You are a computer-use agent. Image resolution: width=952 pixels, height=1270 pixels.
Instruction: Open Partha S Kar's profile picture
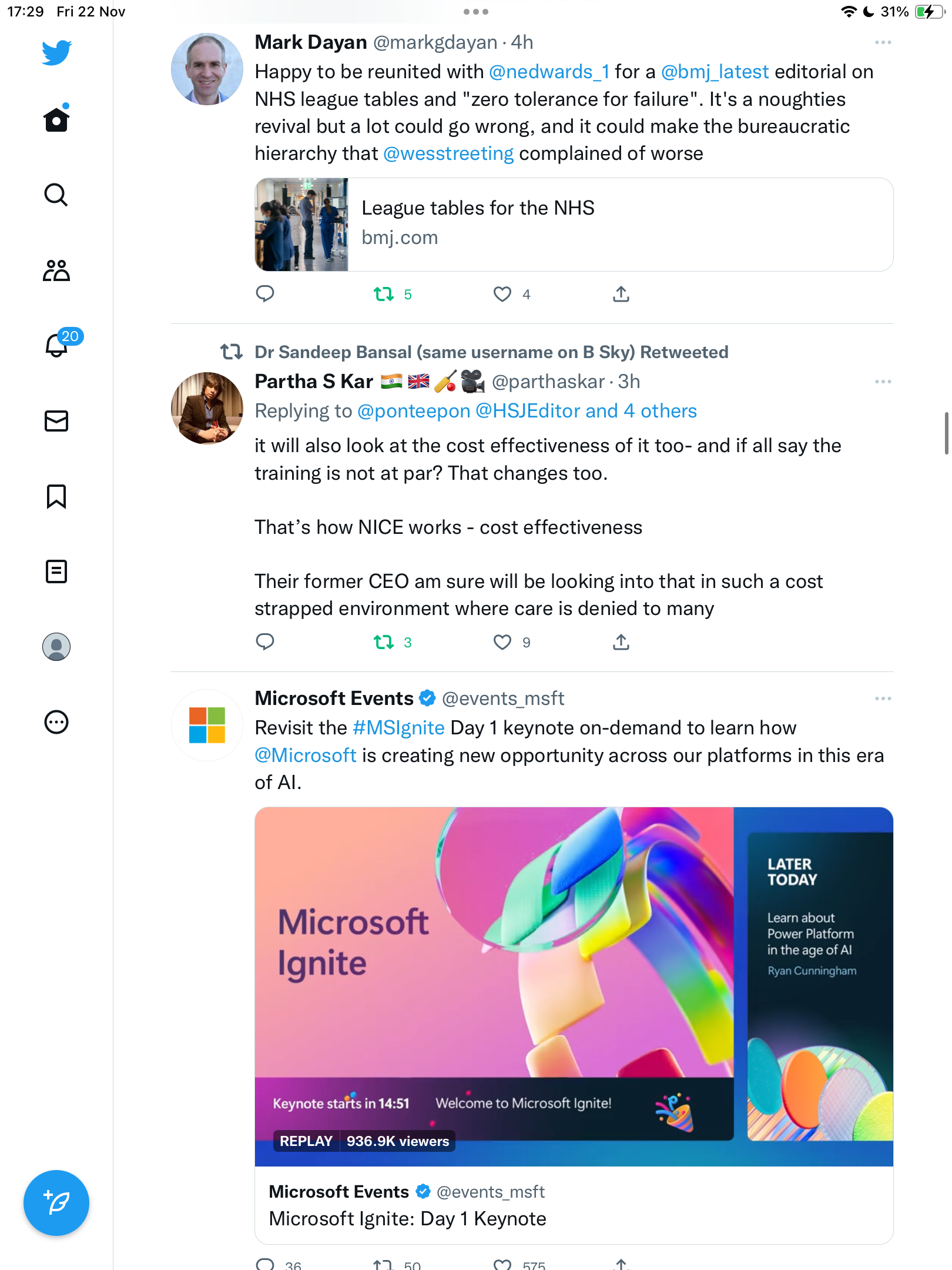(207, 408)
